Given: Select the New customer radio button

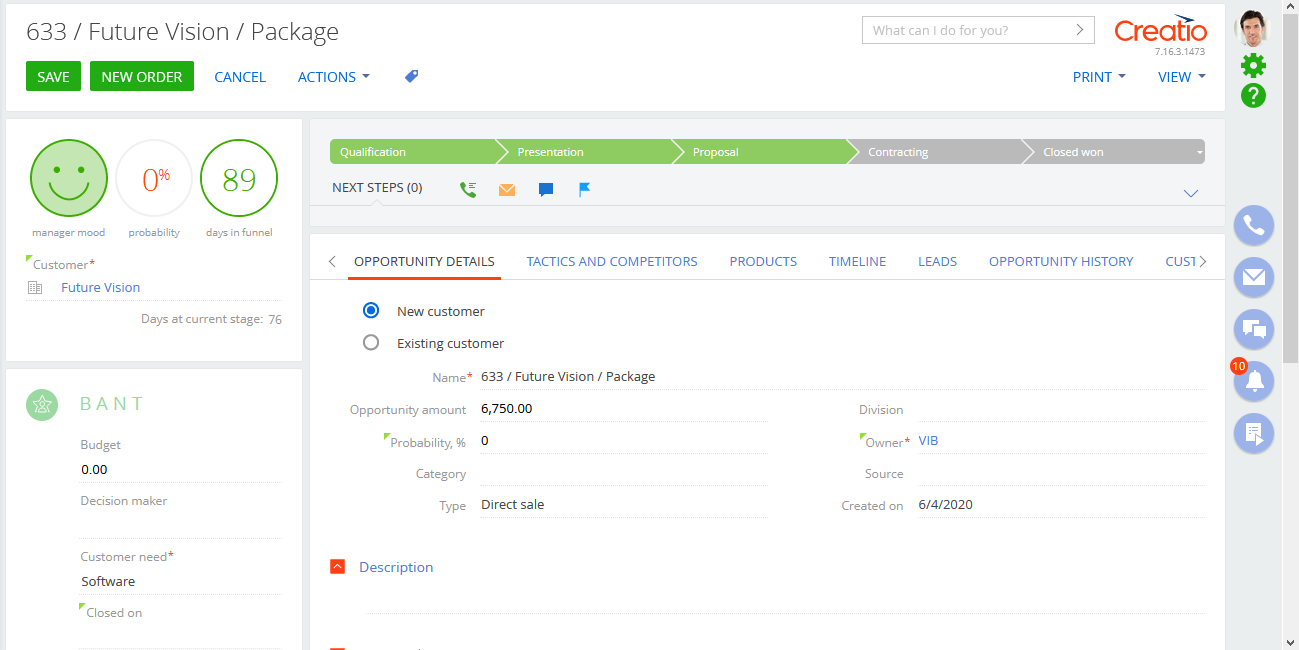Looking at the screenshot, I should [x=371, y=310].
